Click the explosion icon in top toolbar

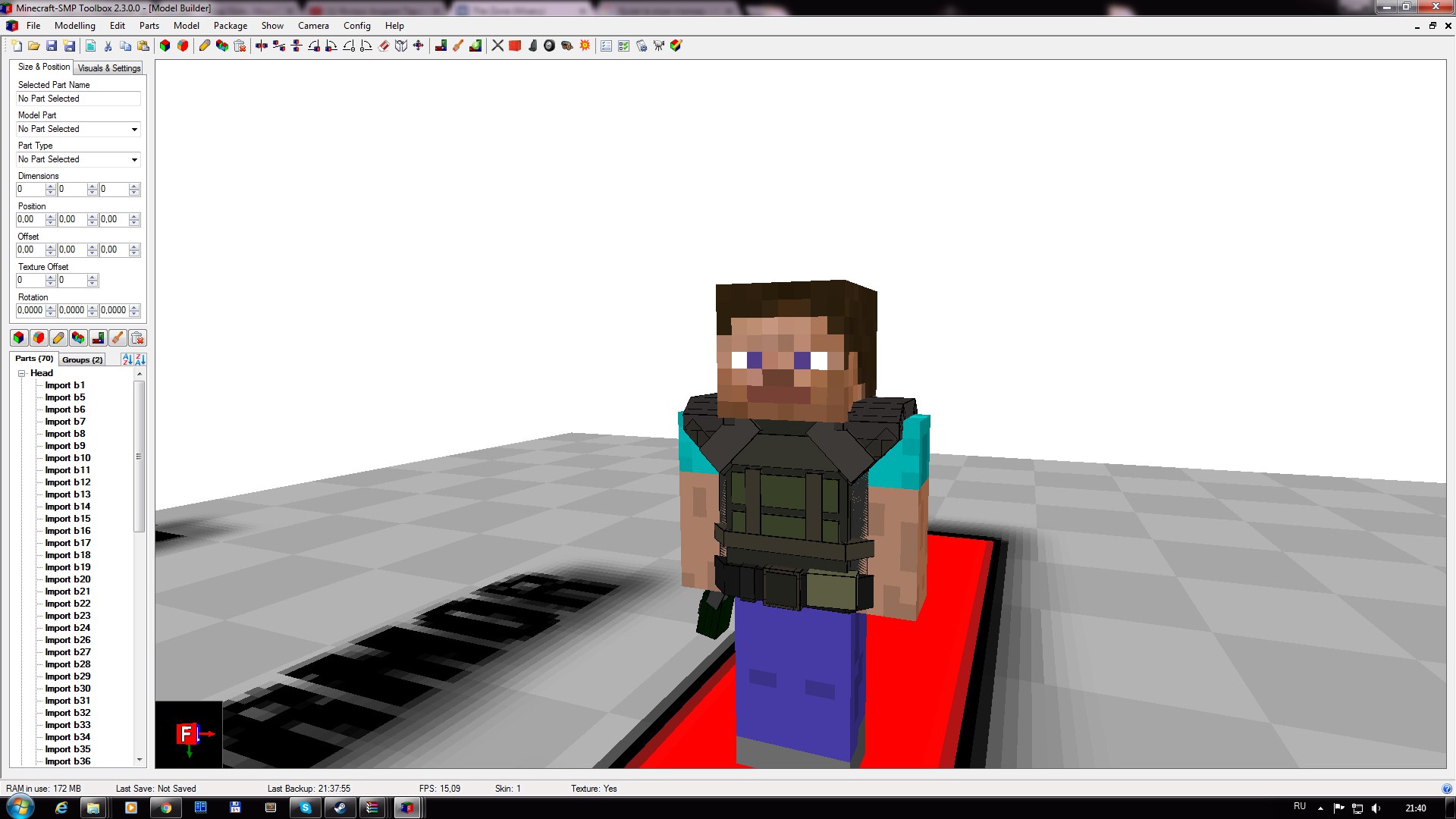pos(585,45)
